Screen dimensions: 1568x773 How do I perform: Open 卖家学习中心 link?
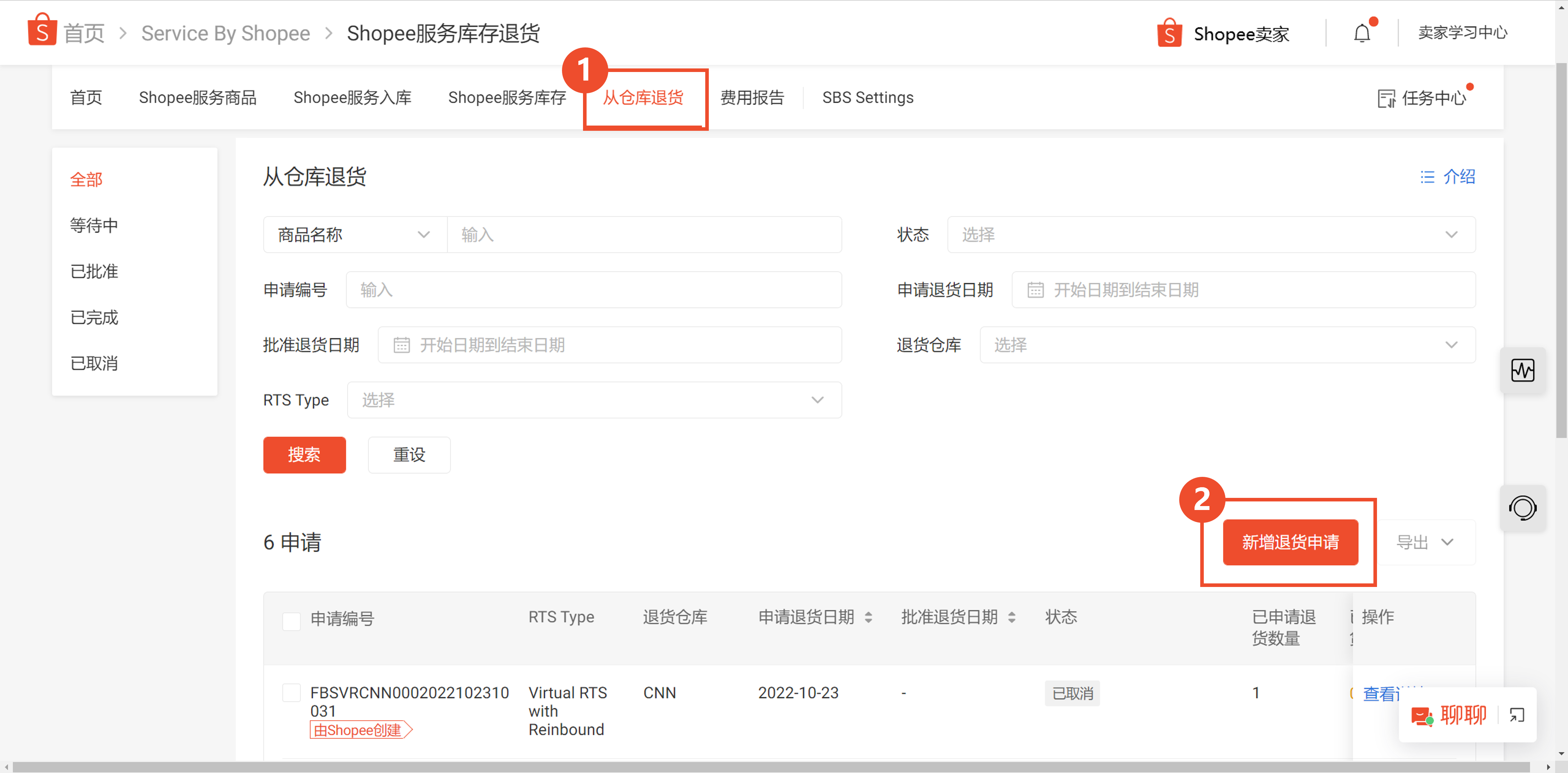1463,33
